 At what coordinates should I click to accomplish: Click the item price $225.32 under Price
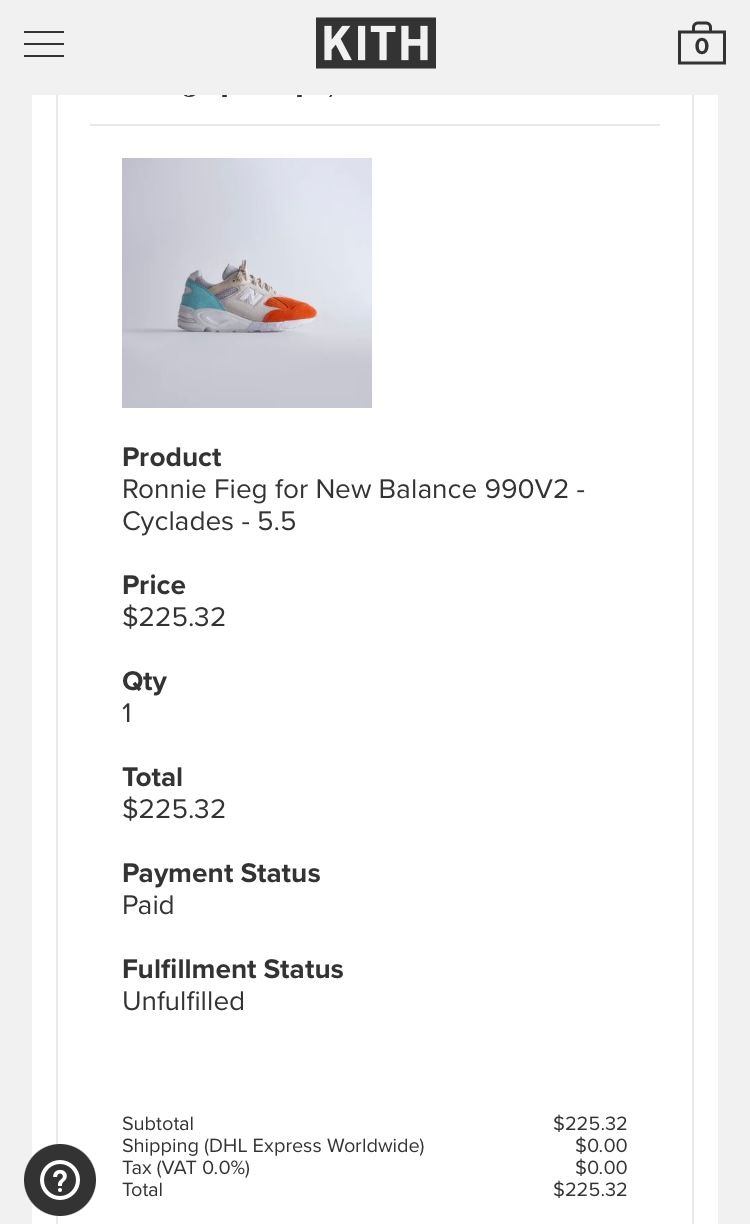174,617
